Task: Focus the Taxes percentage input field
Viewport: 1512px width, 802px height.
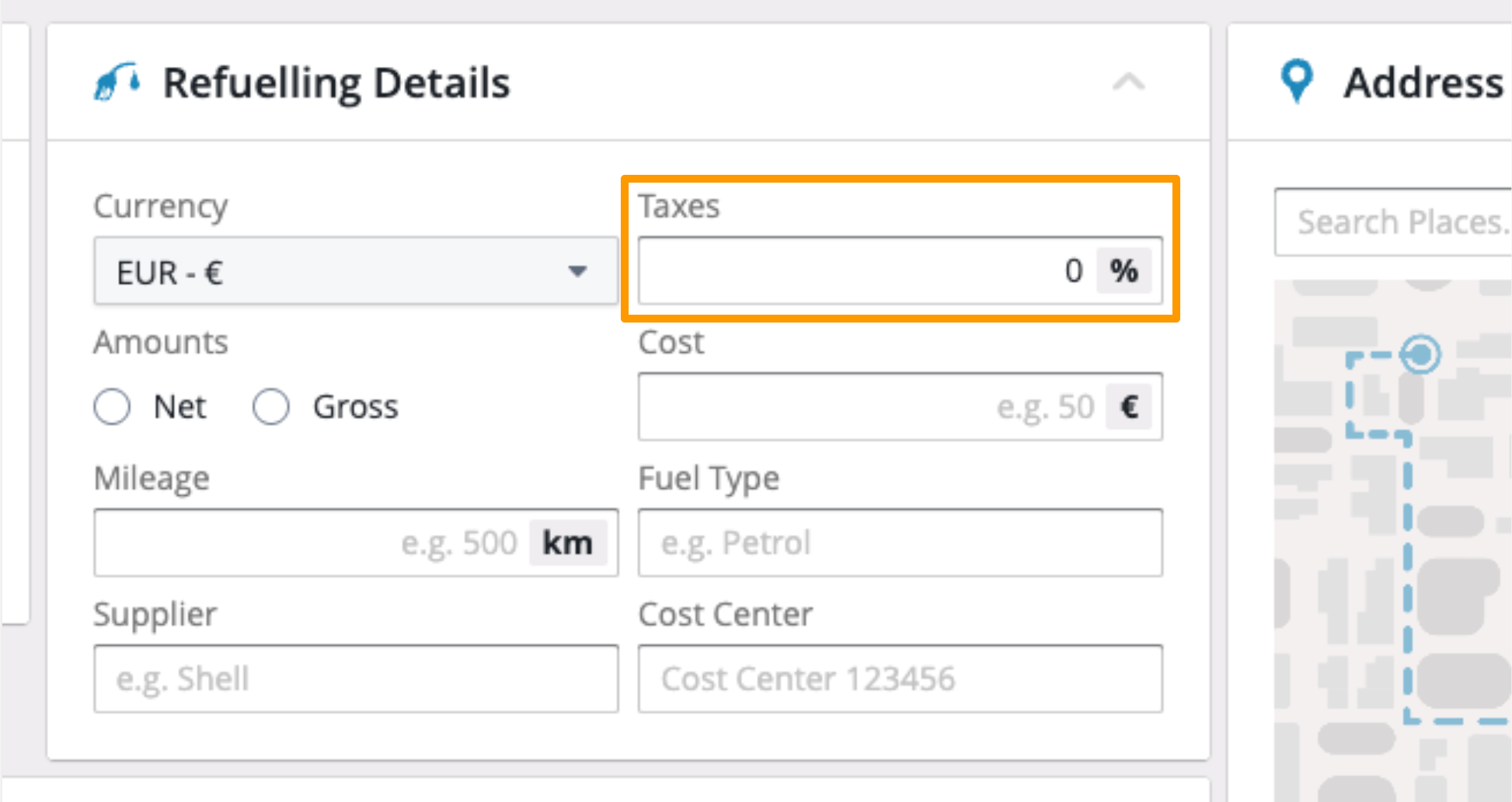Action: [x=862, y=271]
